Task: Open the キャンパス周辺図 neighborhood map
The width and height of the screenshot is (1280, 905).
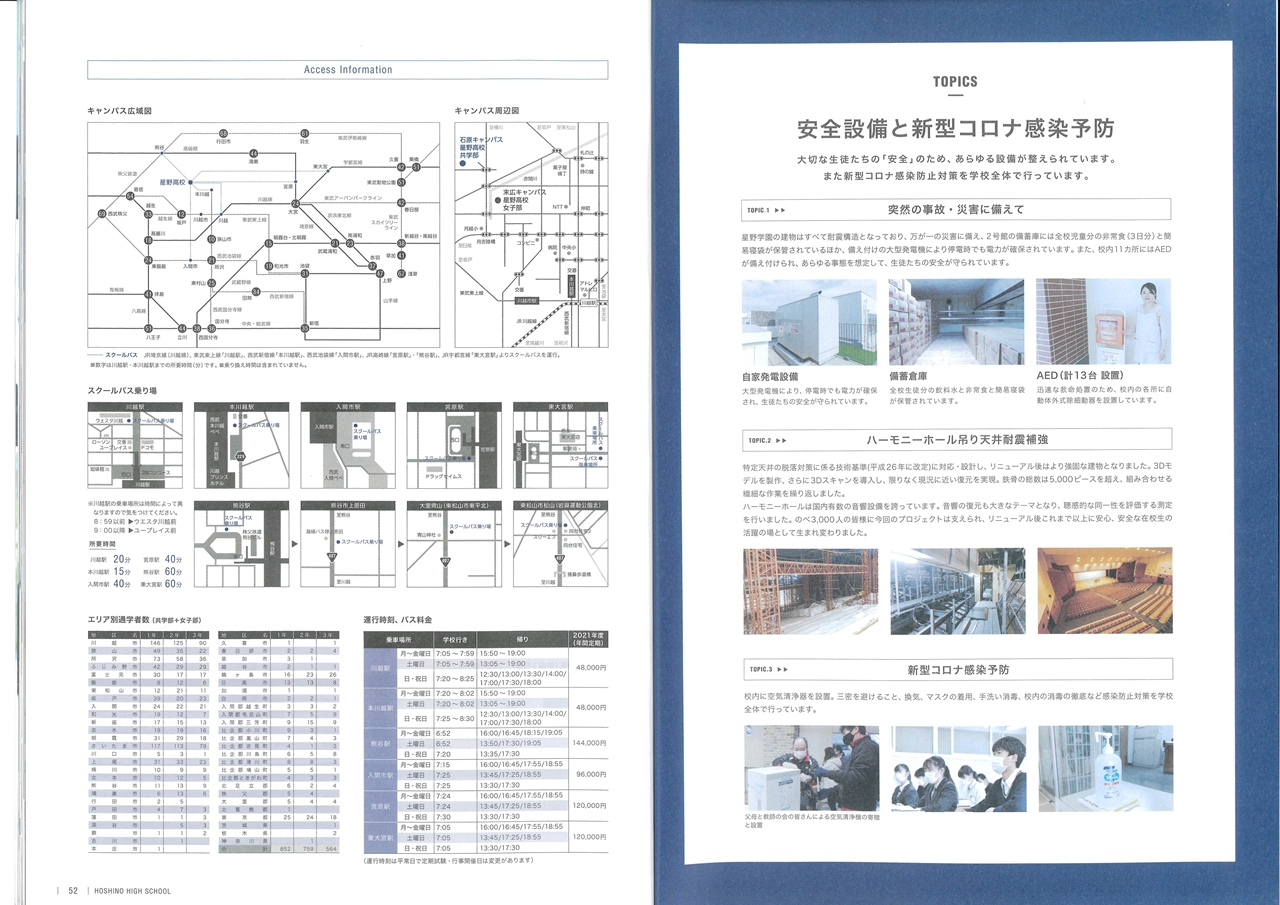Action: pyautogui.click(x=530, y=237)
